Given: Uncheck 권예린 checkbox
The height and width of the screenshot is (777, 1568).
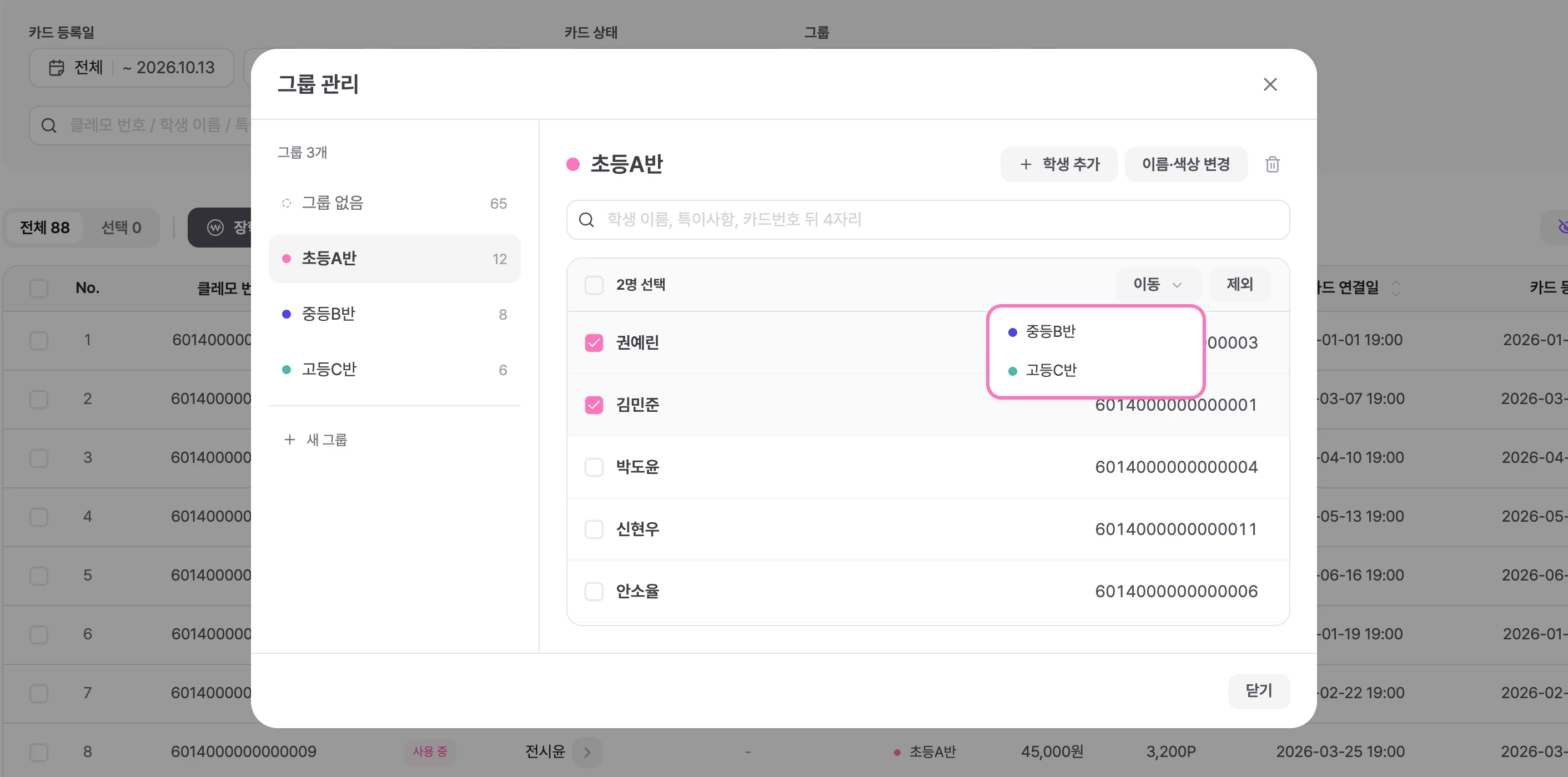Looking at the screenshot, I should click(594, 342).
